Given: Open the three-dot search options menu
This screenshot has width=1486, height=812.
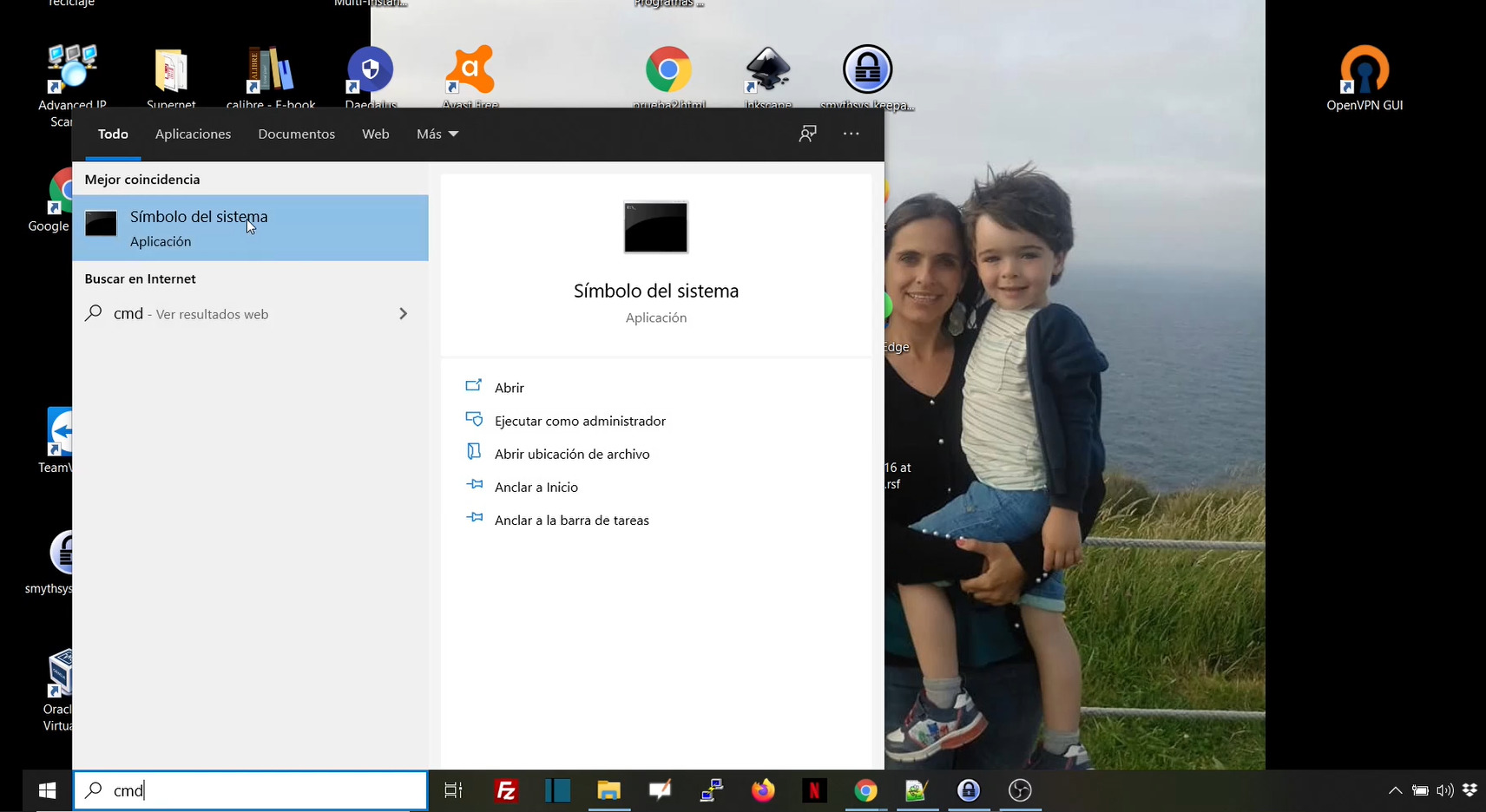Looking at the screenshot, I should coord(851,134).
